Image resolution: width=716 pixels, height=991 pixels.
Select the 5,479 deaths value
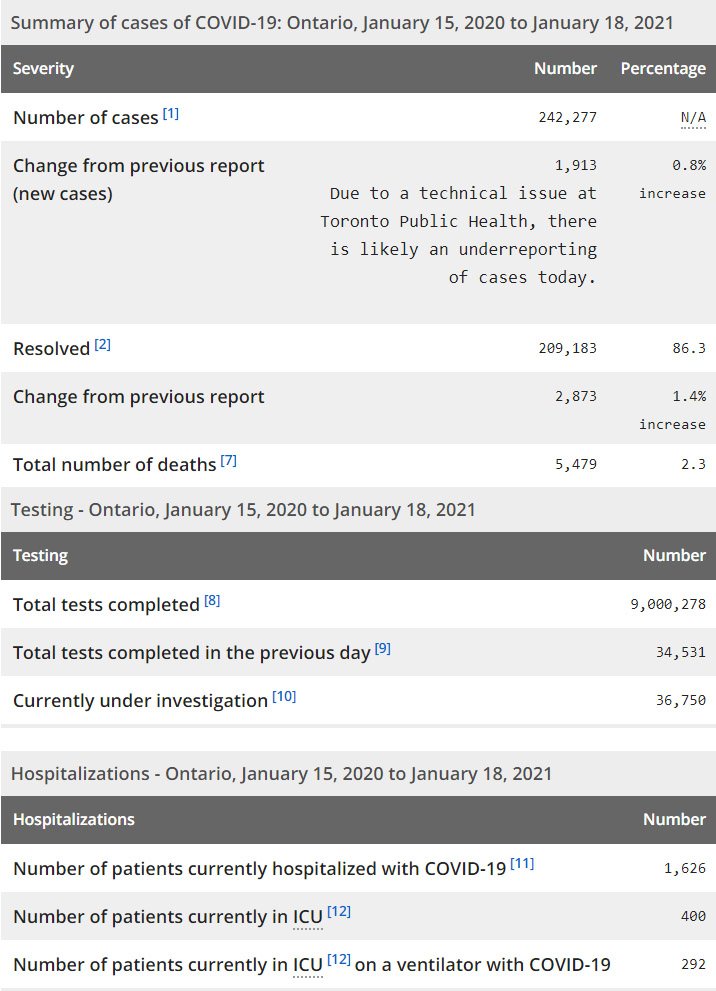(x=575, y=465)
